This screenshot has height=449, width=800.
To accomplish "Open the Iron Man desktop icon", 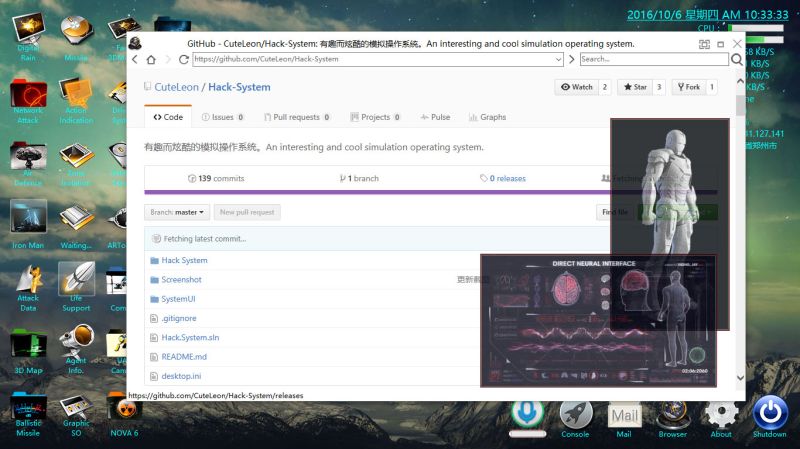I will pos(29,224).
